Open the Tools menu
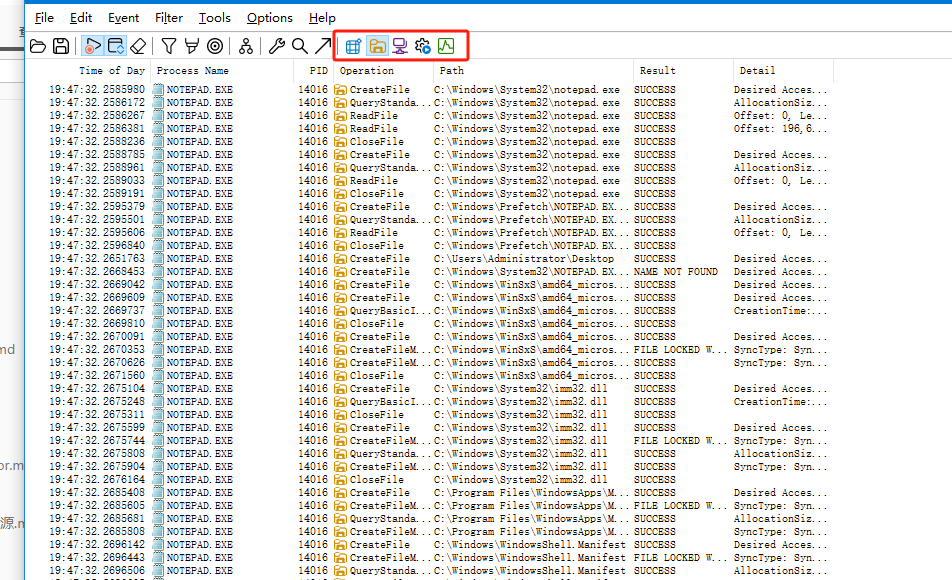This screenshot has width=952, height=580. click(214, 18)
